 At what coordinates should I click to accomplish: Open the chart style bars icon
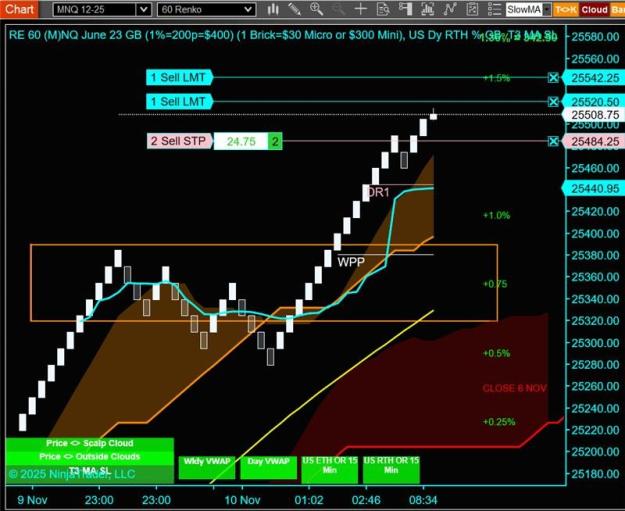[x=273, y=9]
